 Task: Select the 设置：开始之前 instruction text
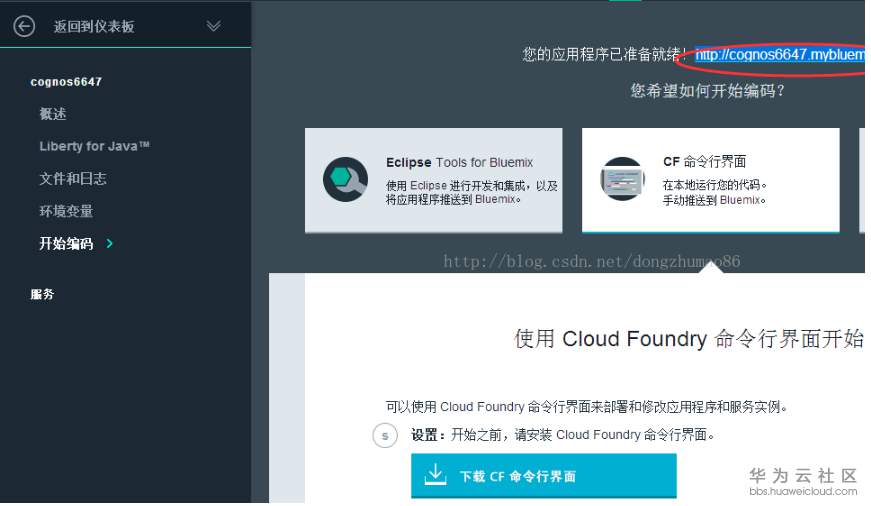(x=562, y=434)
